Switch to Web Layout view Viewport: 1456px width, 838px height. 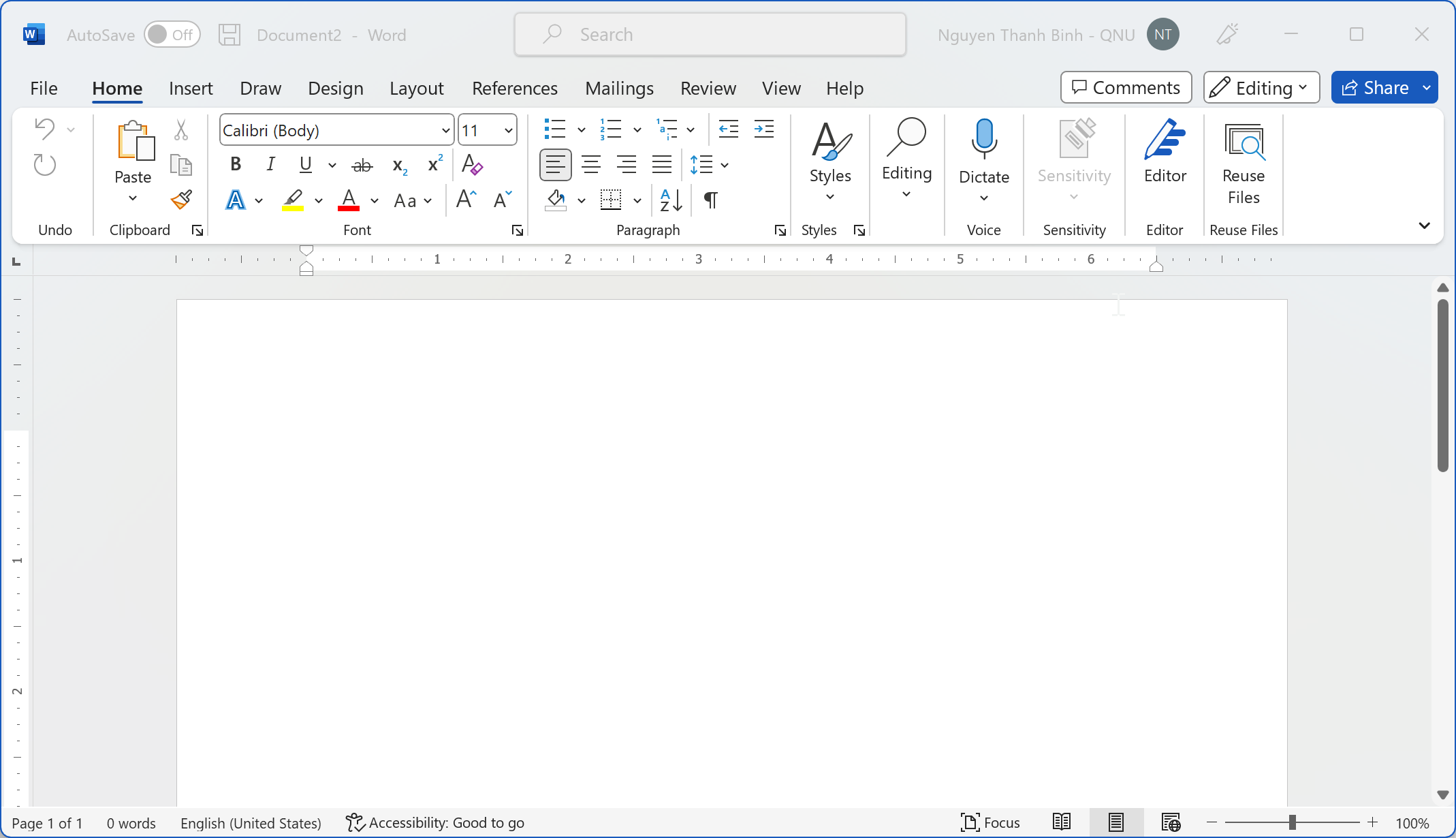1171,822
